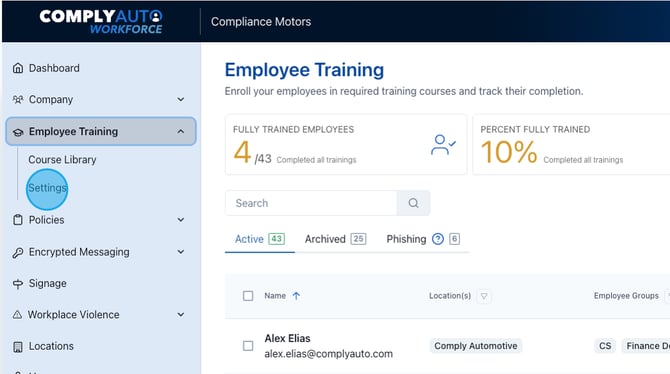Viewport: 670px width, 374px height.
Task: Click the Workplace Violence warning triangle icon
Action: (17, 315)
